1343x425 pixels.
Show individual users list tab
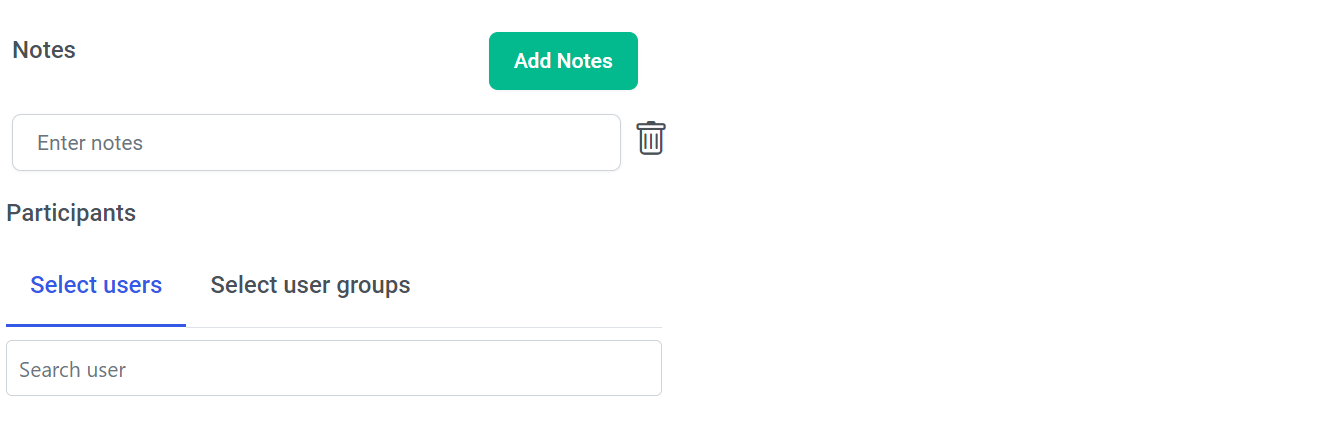click(96, 285)
